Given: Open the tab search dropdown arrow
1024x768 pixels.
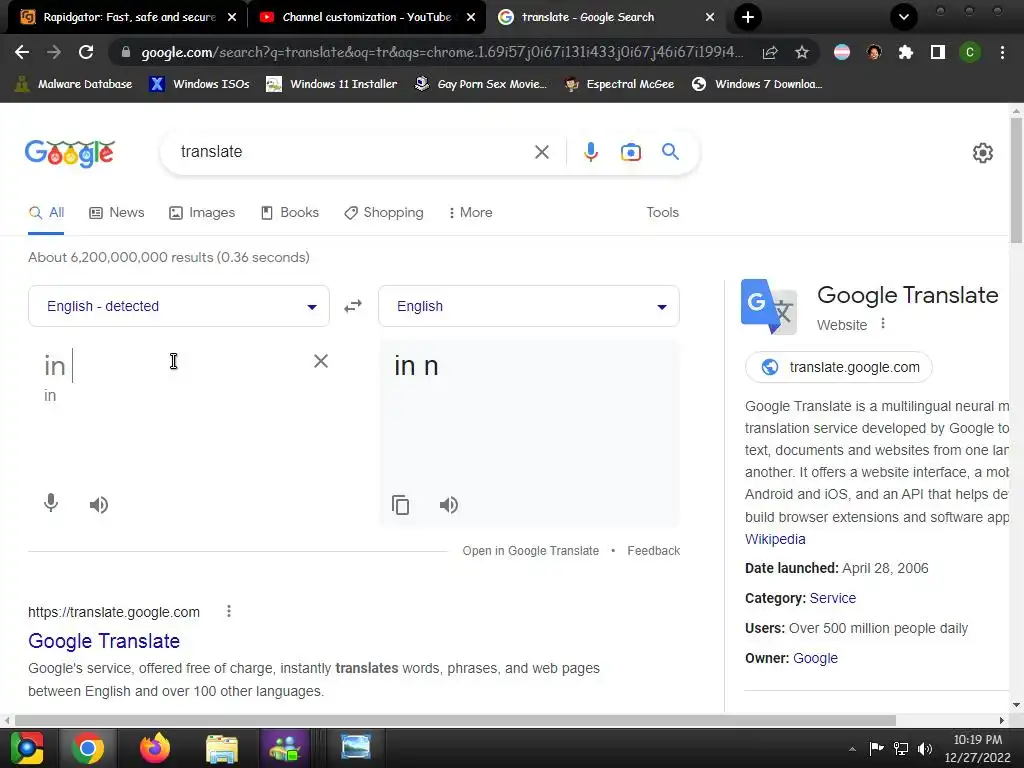Looking at the screenshot, I should pos(904,17).
